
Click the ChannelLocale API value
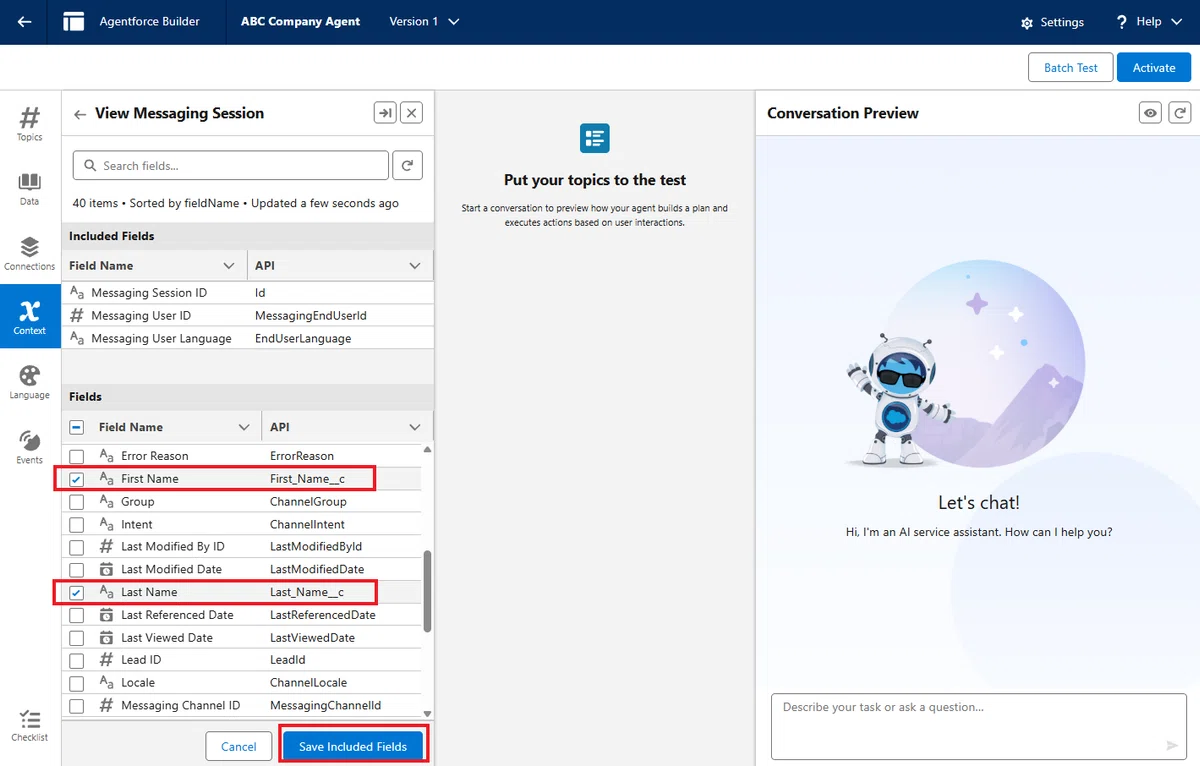click(308, 682)
